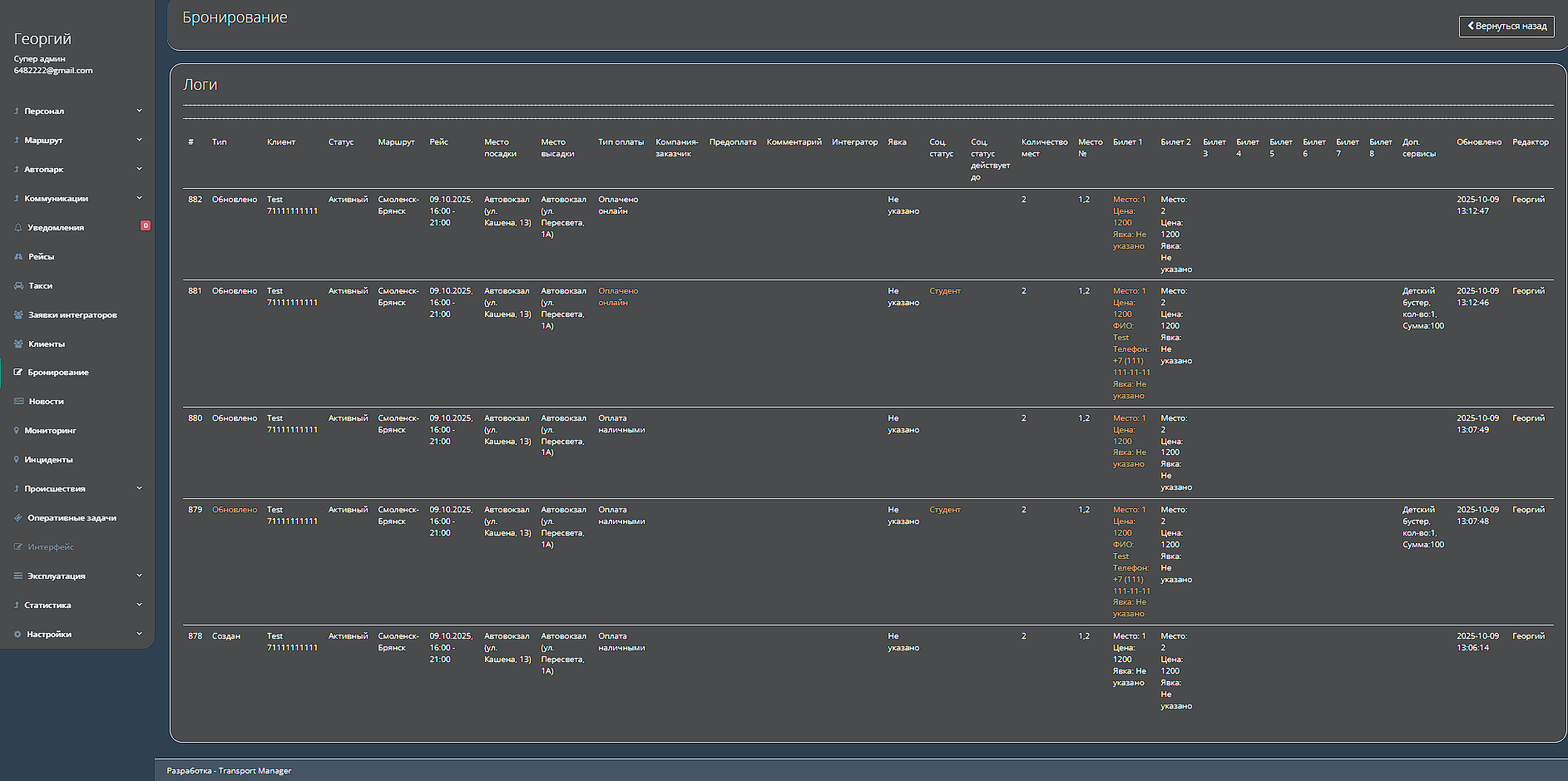
Task: Expand the Статистика submenu arrow
Action: [139, 605]
